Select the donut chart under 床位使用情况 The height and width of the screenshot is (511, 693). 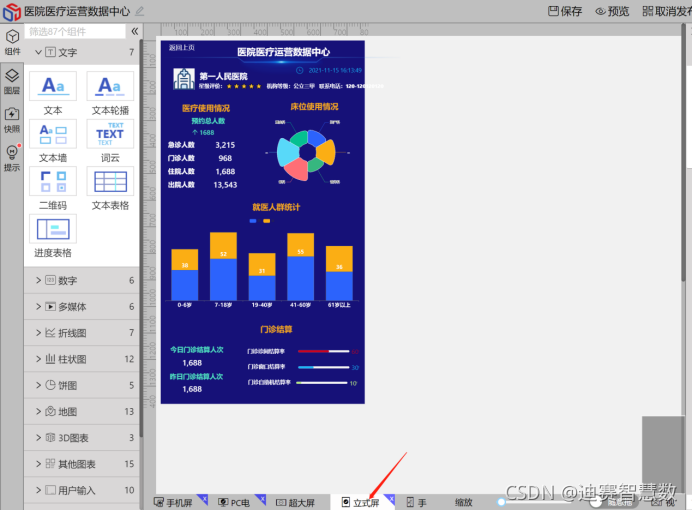(x=307, y=153)
